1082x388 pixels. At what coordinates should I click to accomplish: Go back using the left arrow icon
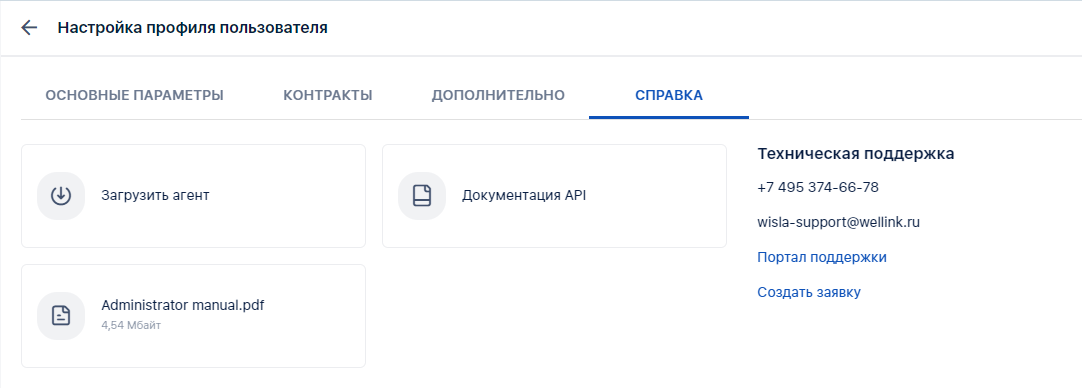[29, 28]
